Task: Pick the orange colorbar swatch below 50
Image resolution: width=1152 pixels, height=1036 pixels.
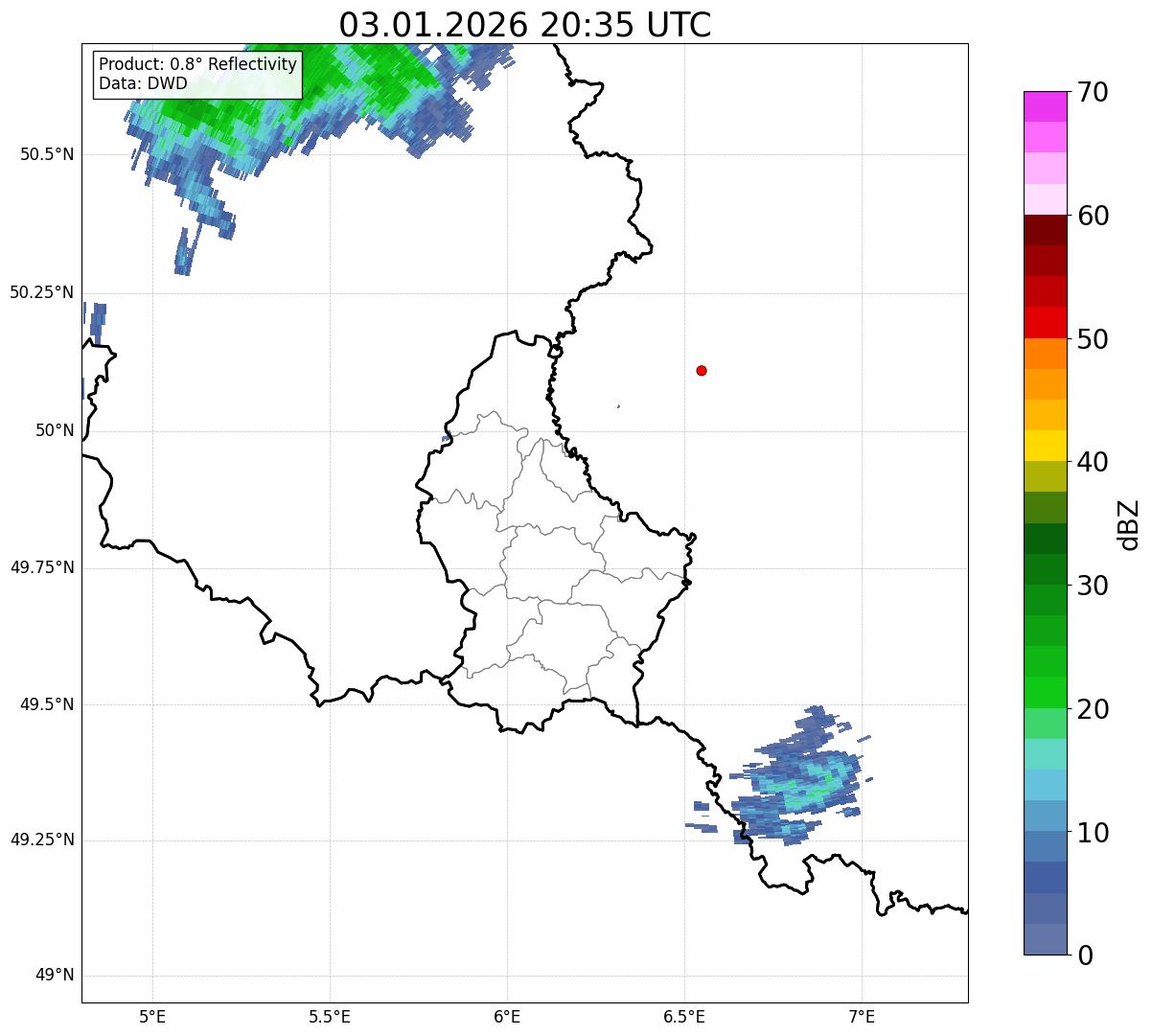Action: (1046, 354)
